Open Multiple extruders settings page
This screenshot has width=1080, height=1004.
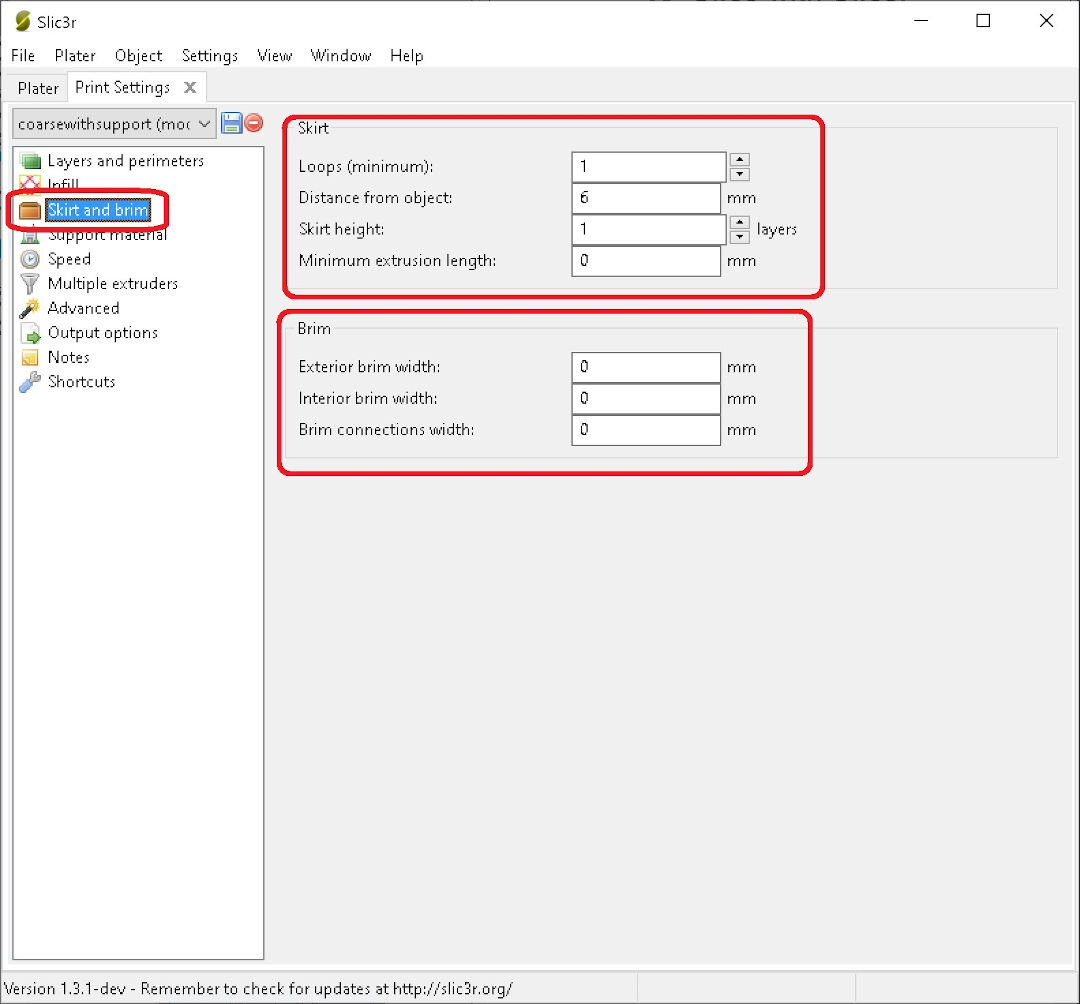113,284
